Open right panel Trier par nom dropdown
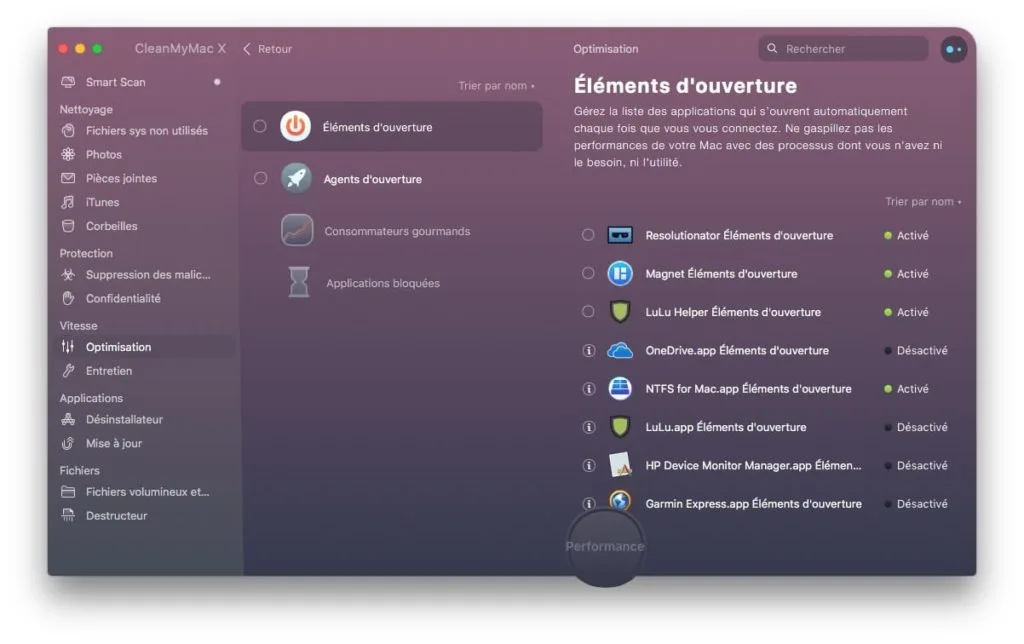This screenshot has width=1024, height=644. point(923,202)
